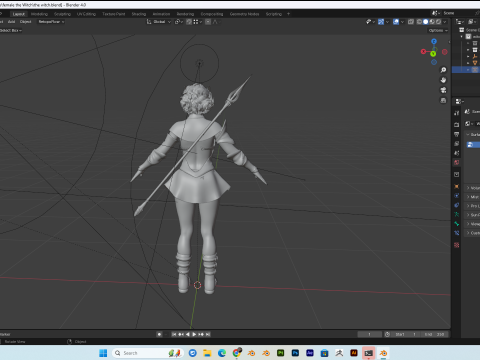Click zoom magnifier icon in viewport
480x360 pixels.
[443, 70]
